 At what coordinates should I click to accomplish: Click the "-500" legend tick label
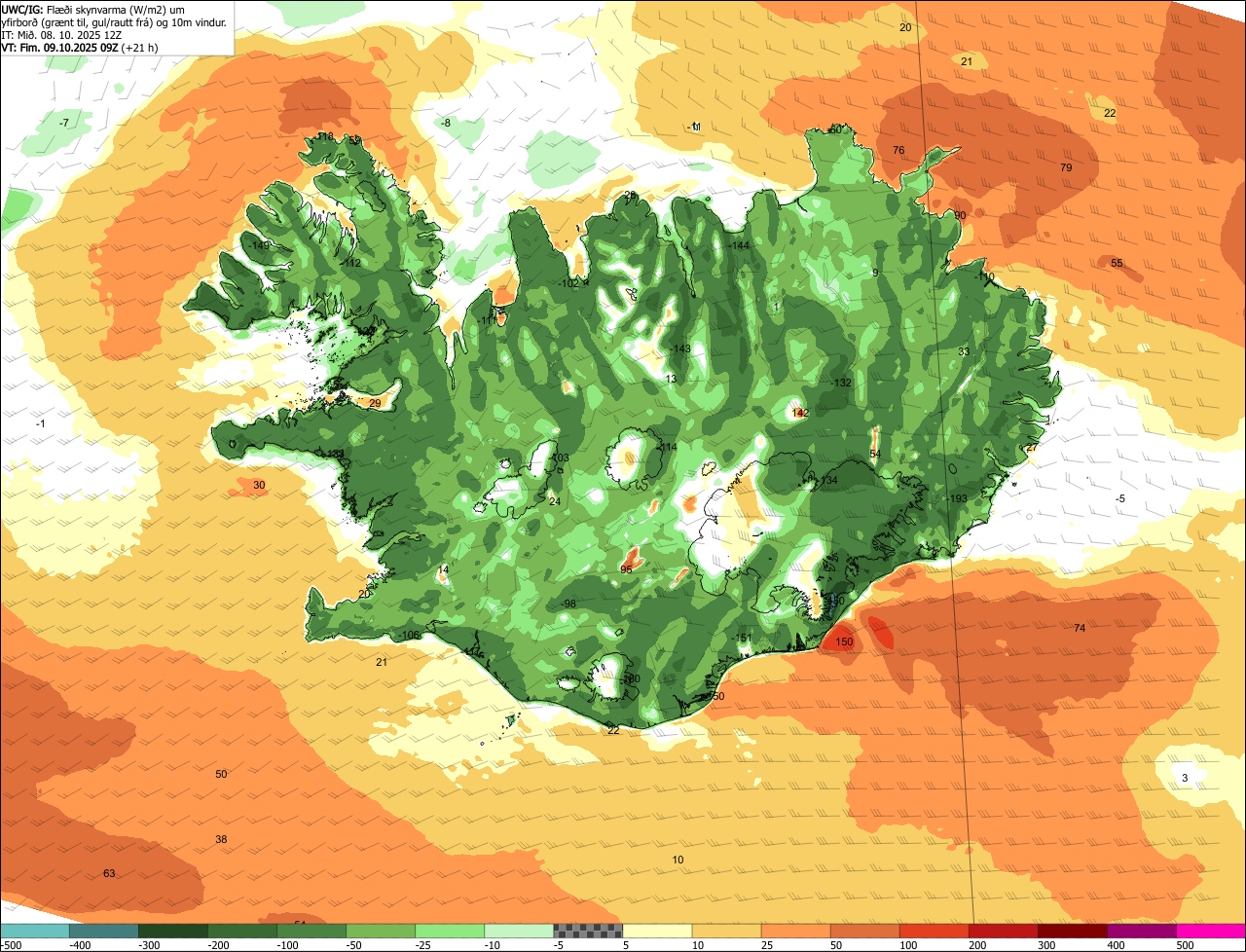12,945
